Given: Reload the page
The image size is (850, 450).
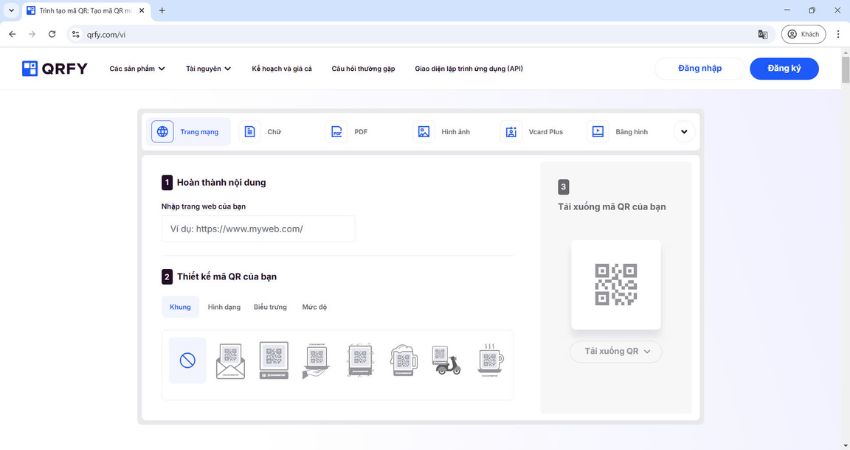Looking at the screenshot, I should 52,34.
